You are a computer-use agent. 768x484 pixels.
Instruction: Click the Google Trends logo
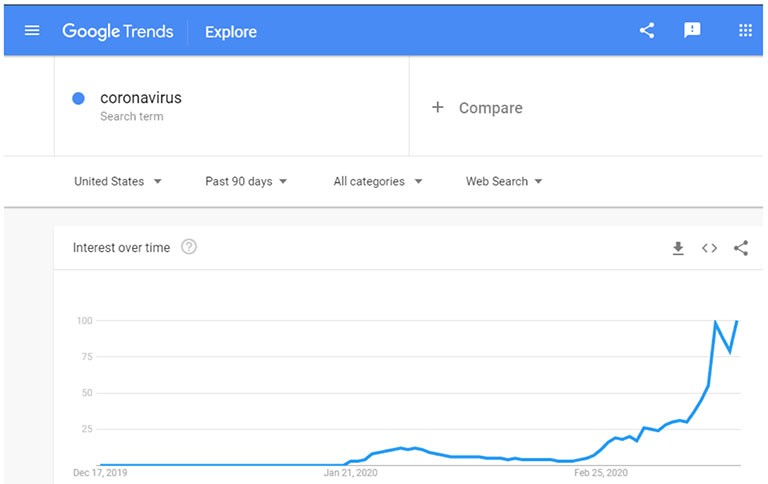click(118, 31)
